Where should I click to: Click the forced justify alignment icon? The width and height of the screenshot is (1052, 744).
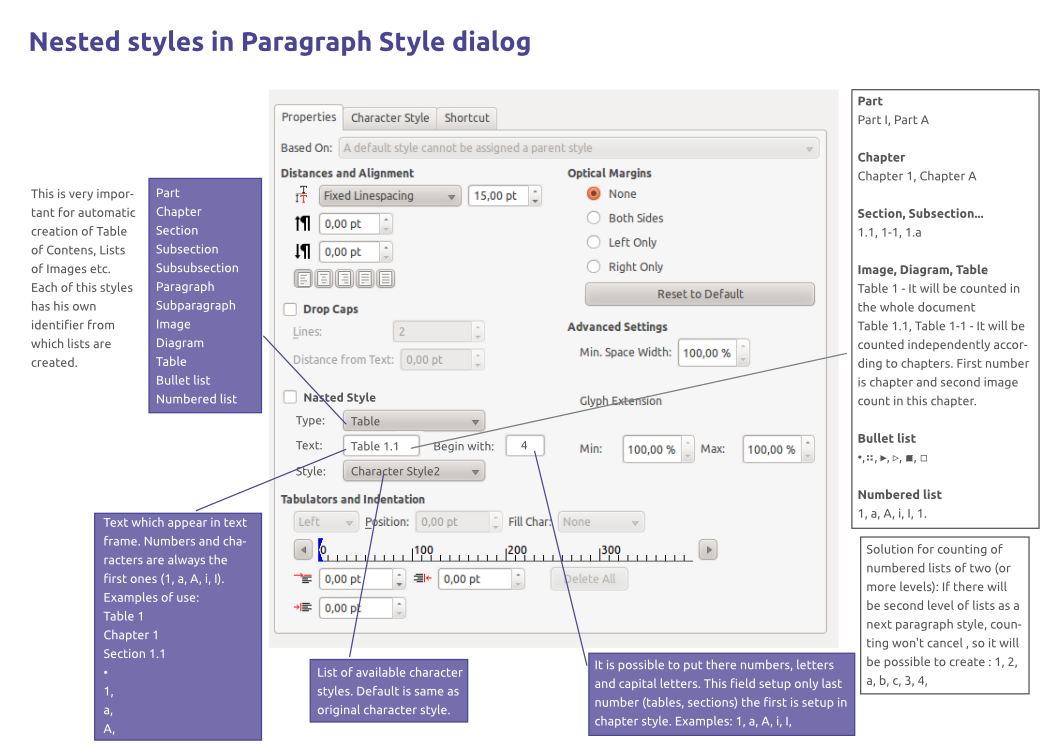(384, 279)
